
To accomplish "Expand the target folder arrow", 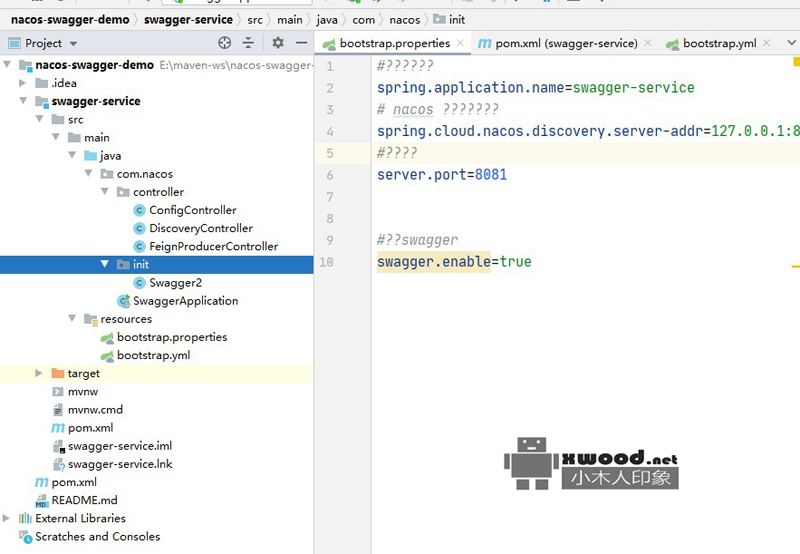I will tap(39, 373).
